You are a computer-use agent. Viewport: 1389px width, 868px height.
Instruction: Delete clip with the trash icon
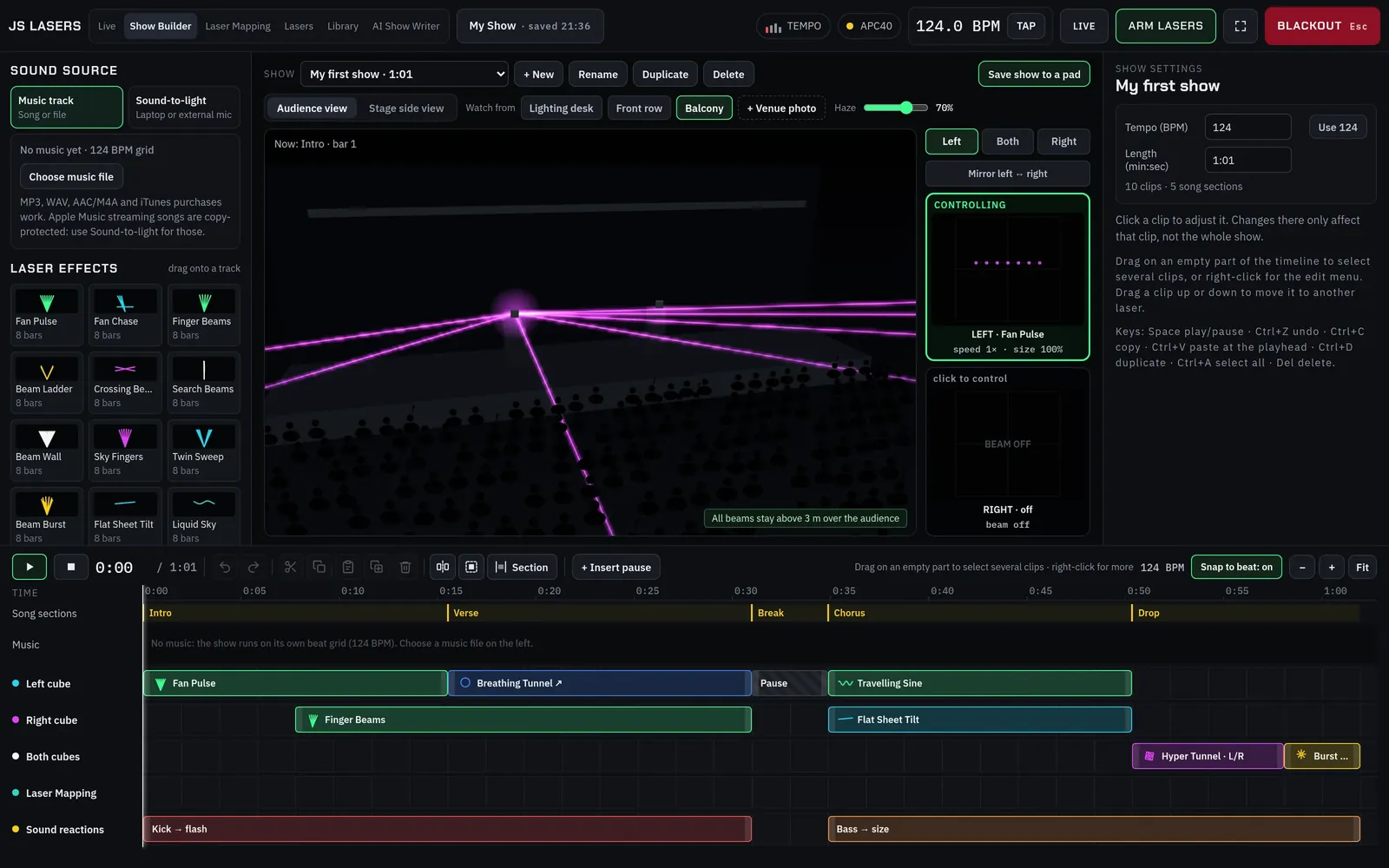click(x=405, y=567)
